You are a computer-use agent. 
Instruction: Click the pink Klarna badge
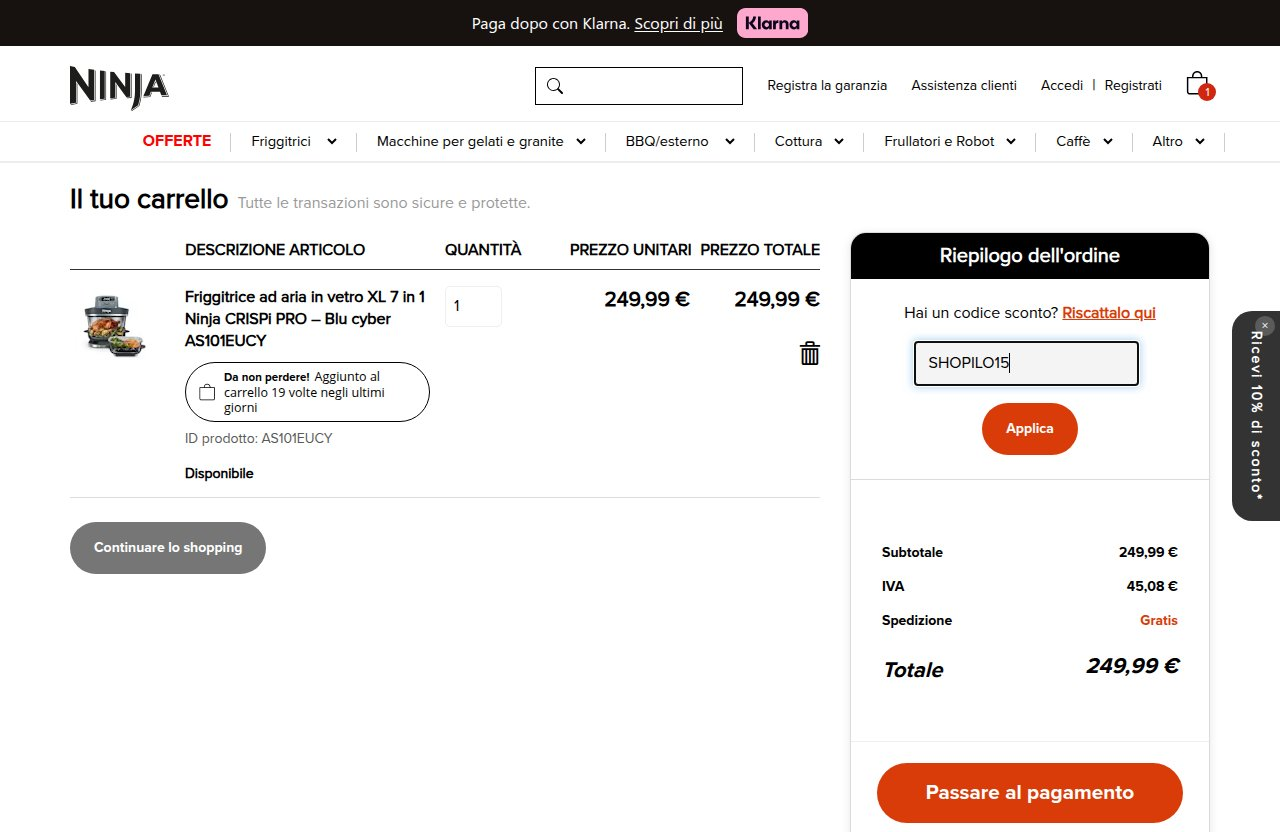[x=772, y=23]
